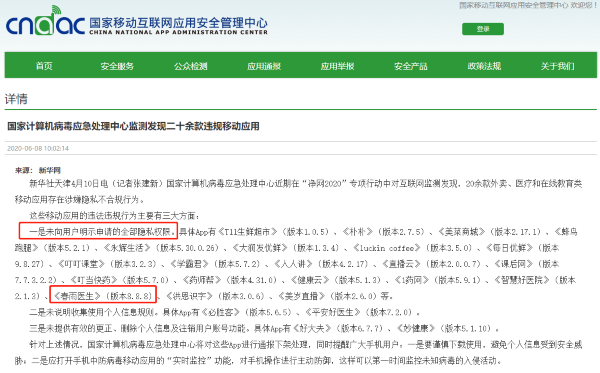
Task: Click the welcome text at top right
Action: pyautogui.click(x=528, y=5)
